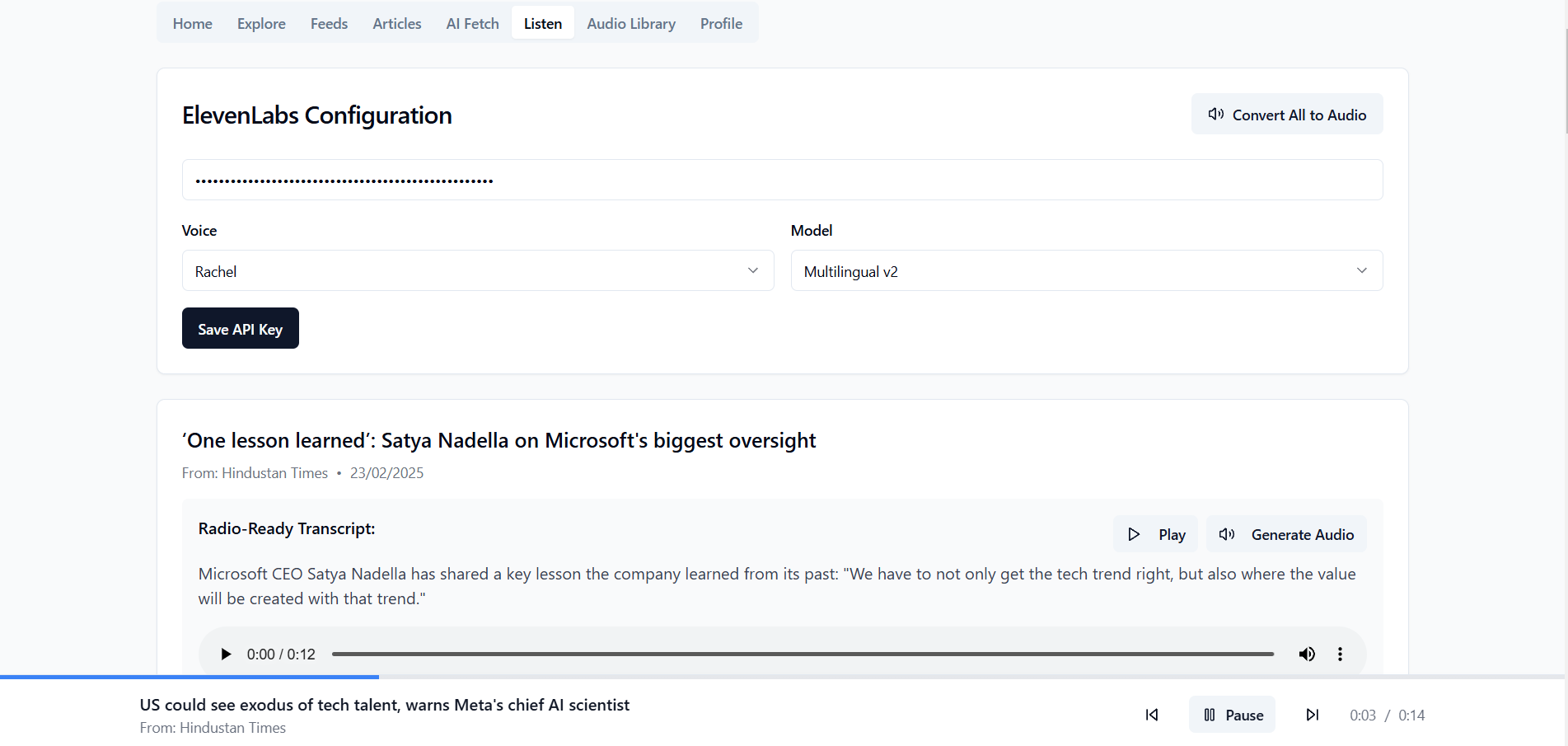Click the article title about Satya Nadella
1568x746 pixels.
(499, 440)
